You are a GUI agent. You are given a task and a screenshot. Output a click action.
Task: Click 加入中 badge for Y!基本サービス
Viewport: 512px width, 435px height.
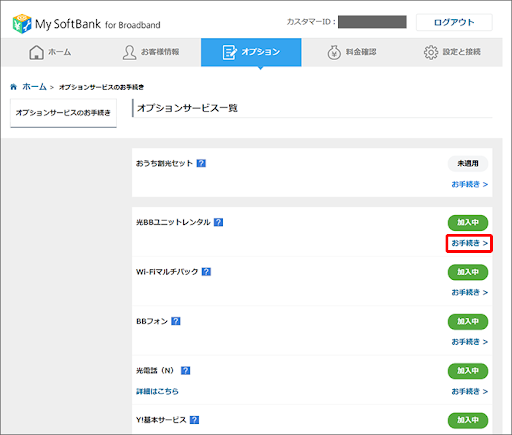point(468,420)
